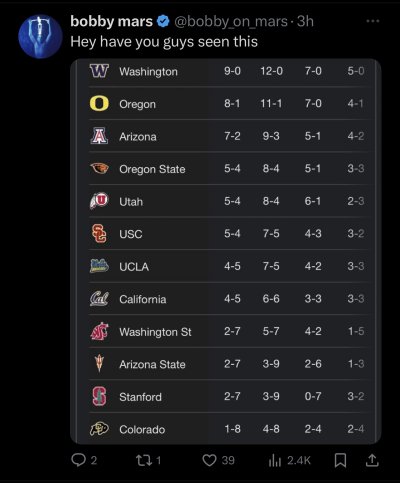The width and height of the screenshot is (400, 483).
Task: Like the tweet with heart icon
Action: click(x=210, y=460)
